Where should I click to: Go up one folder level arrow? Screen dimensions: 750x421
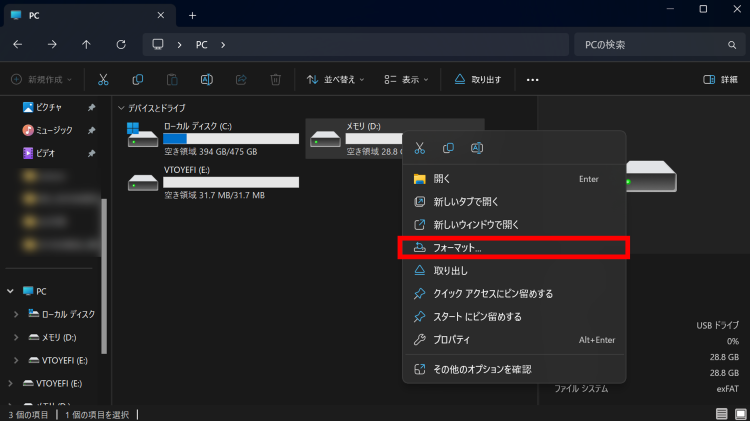(86, 44)
